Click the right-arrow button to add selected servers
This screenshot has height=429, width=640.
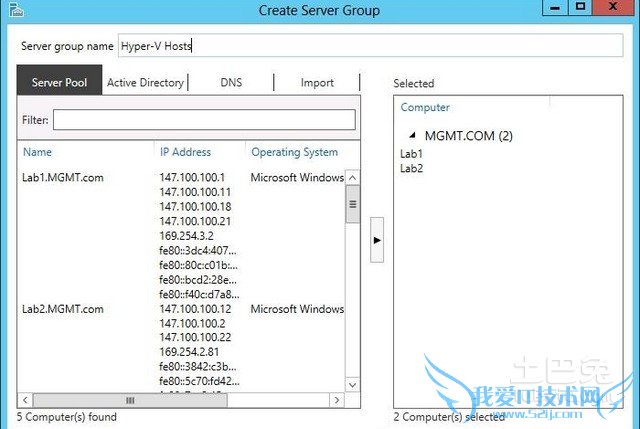tap(377, 240)
